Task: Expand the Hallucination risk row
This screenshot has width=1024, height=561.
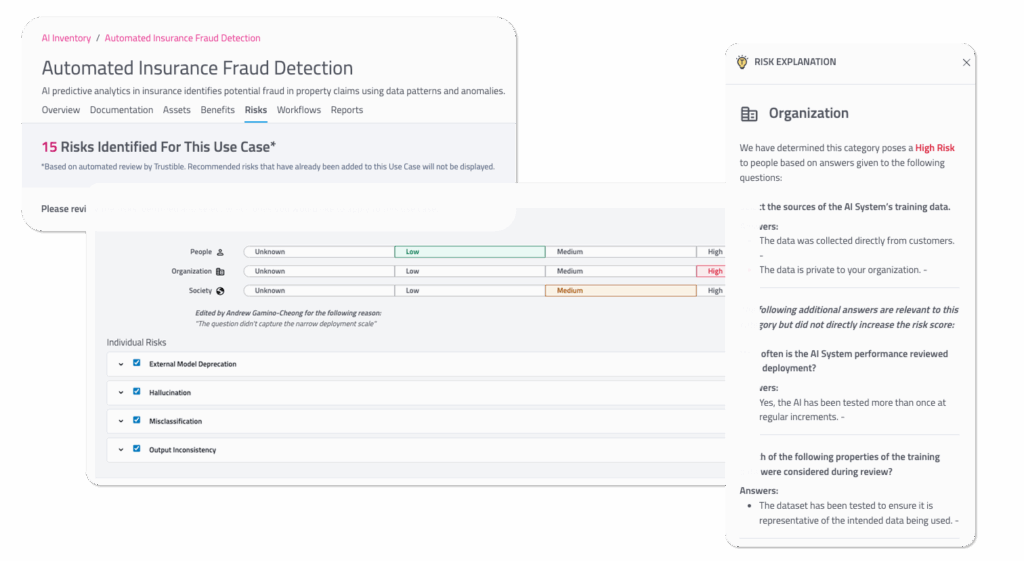Action: click(x=120, y=393)
